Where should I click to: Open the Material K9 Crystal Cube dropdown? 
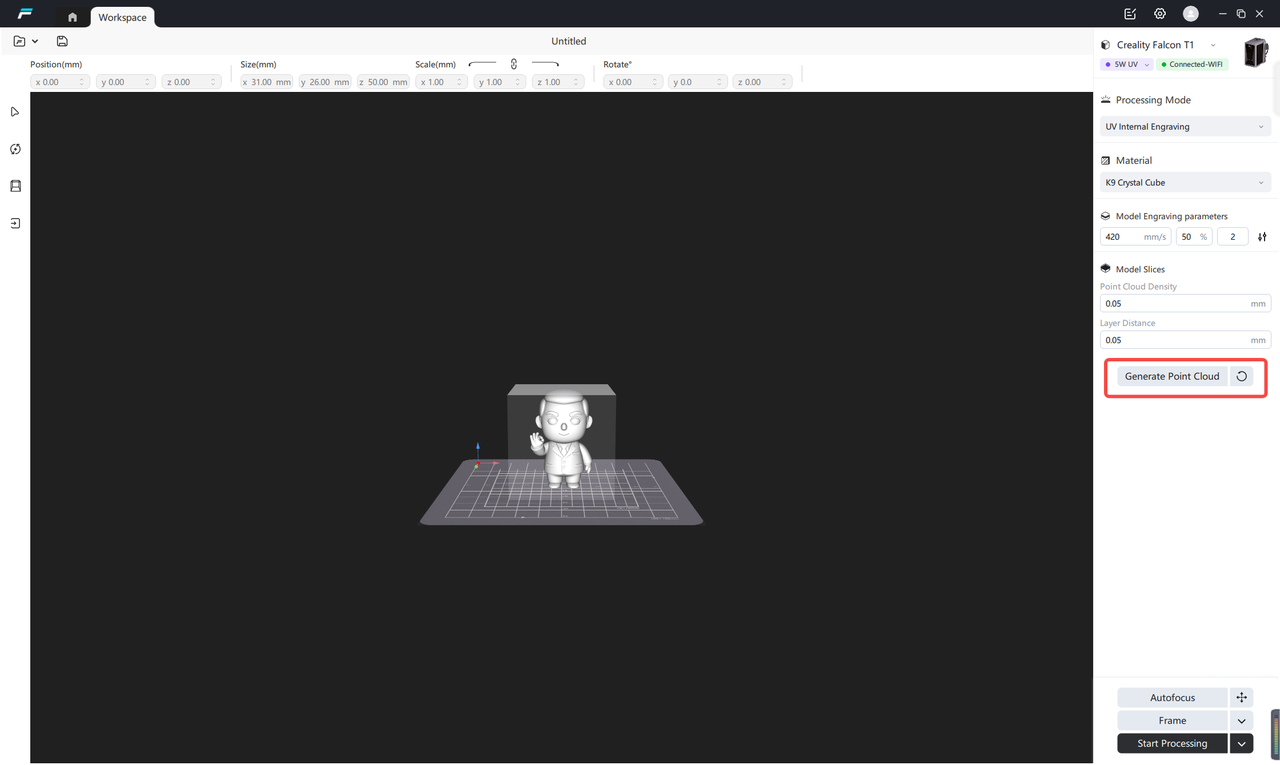point(1185,183)
